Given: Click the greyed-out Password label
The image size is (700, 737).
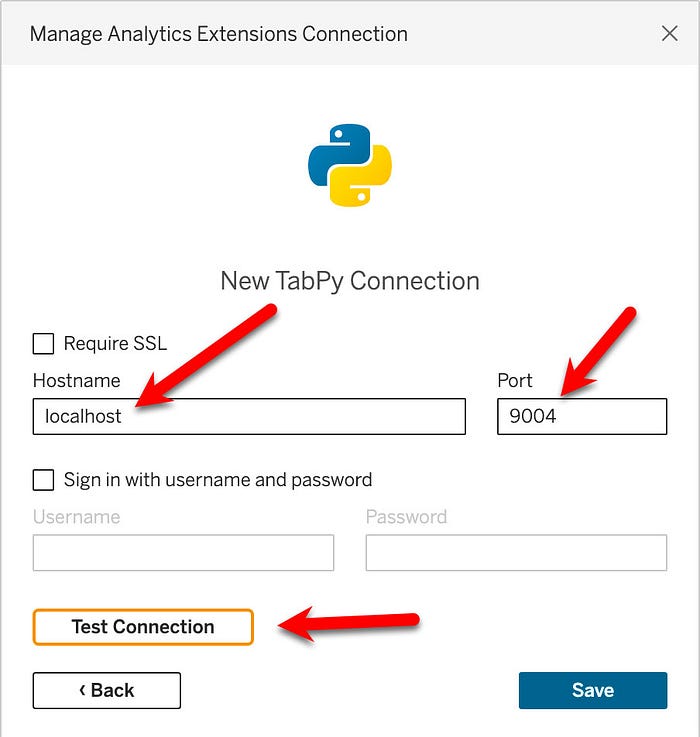Looking at the screenshot, I should click(x=406, y=517).
